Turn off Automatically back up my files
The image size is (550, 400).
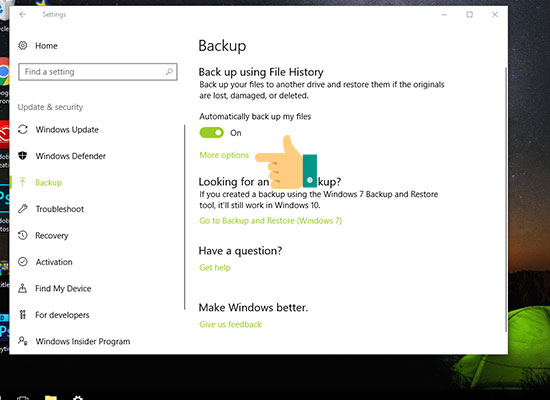pos(212,133)
